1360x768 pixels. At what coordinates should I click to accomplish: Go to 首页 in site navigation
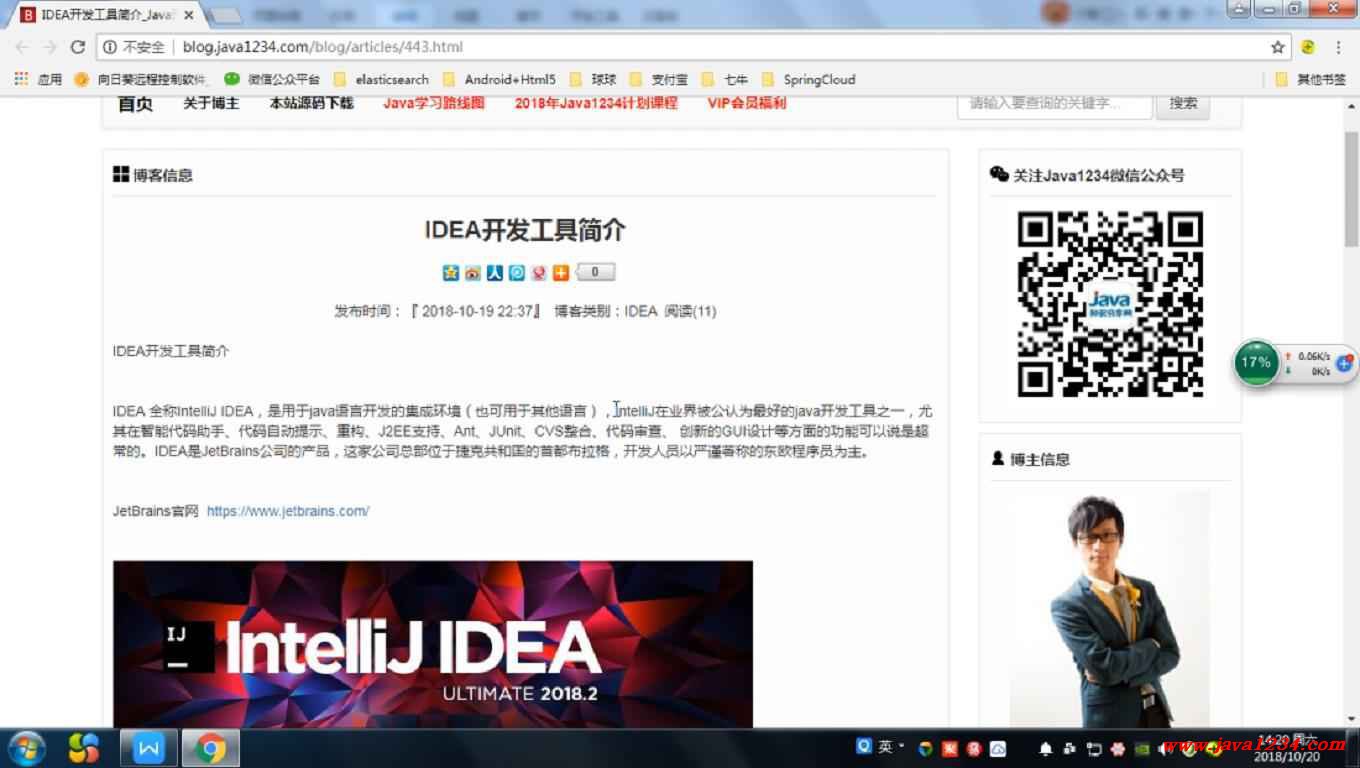135,103
